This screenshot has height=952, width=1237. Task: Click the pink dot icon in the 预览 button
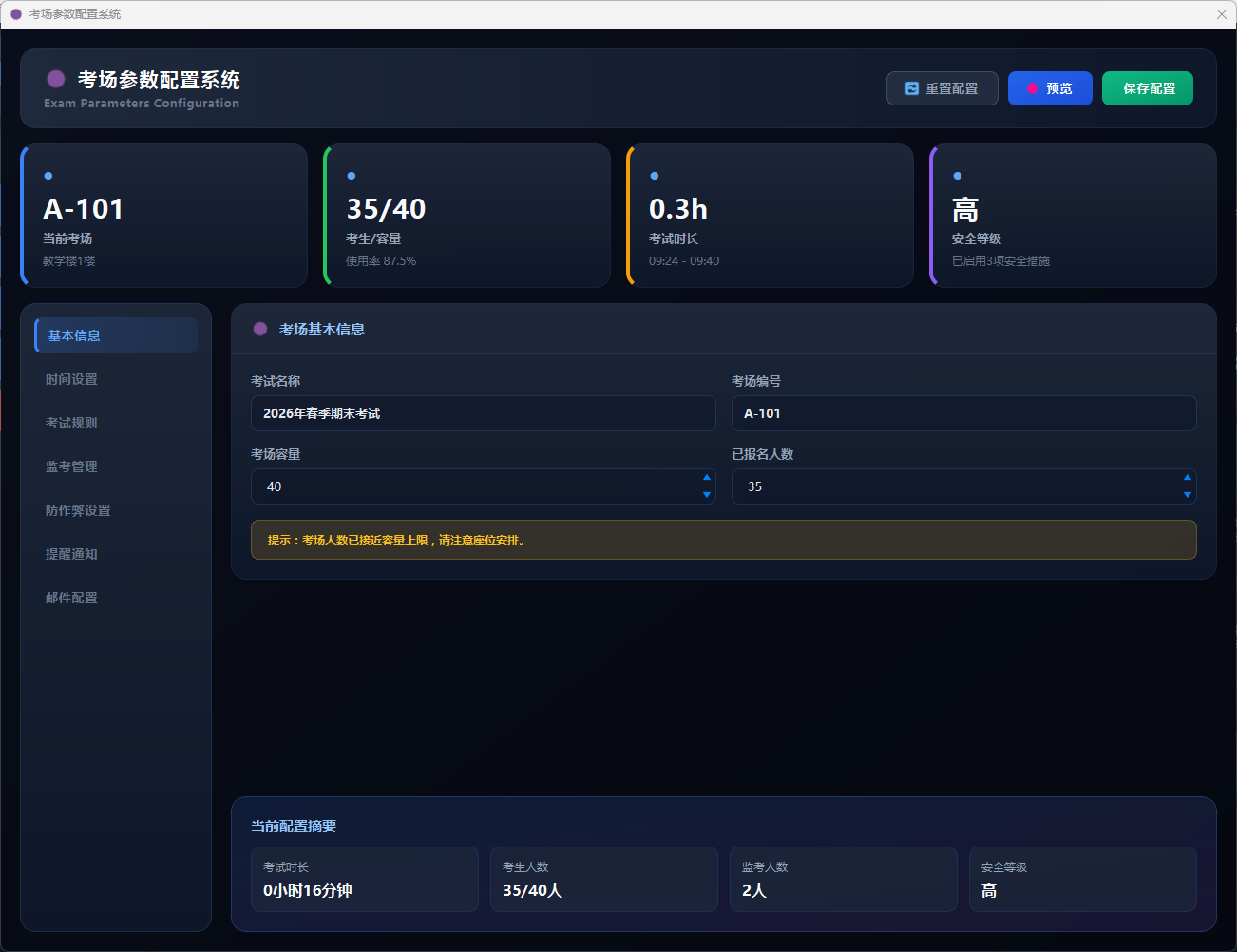(x=1033, y=88)
